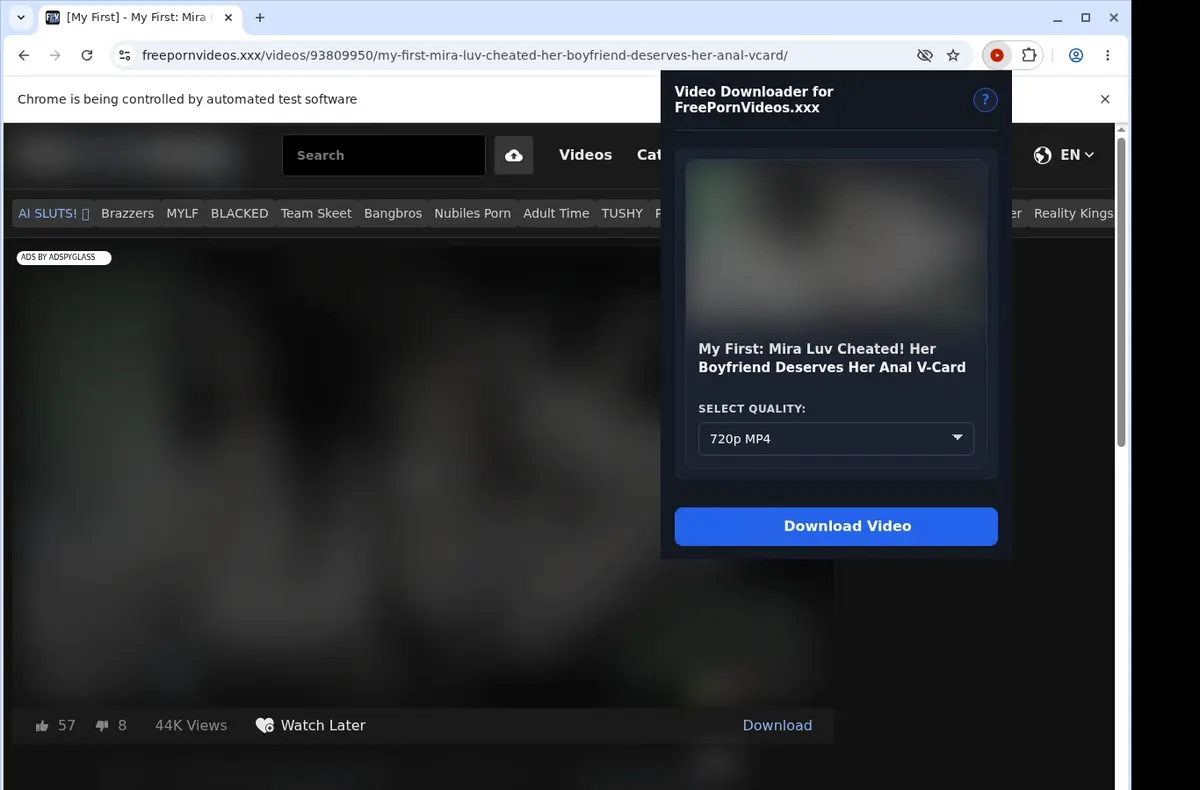Open the Chrome three-dot menu
Viewport: 1200px width, 790px height.
tap(1107, 56)
